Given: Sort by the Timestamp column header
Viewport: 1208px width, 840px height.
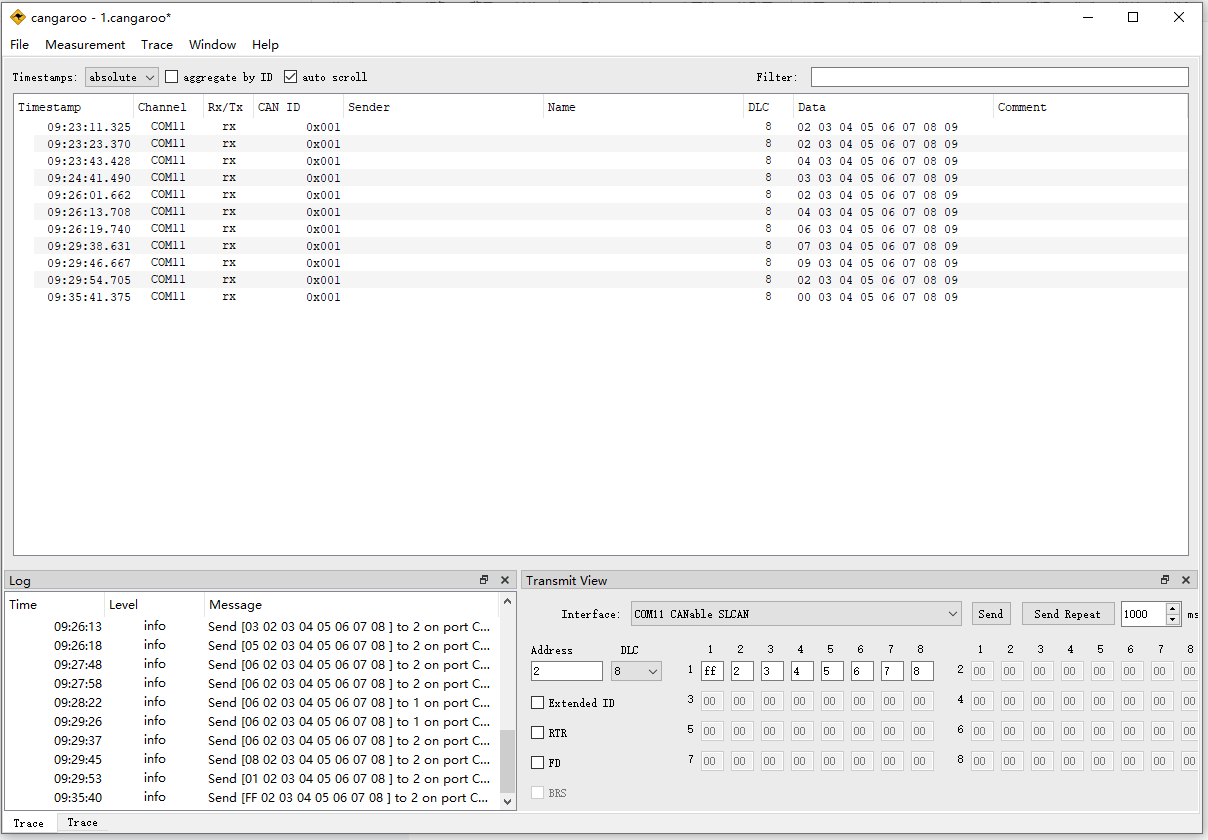Looking at the screenshot, I should click(74, 107).
